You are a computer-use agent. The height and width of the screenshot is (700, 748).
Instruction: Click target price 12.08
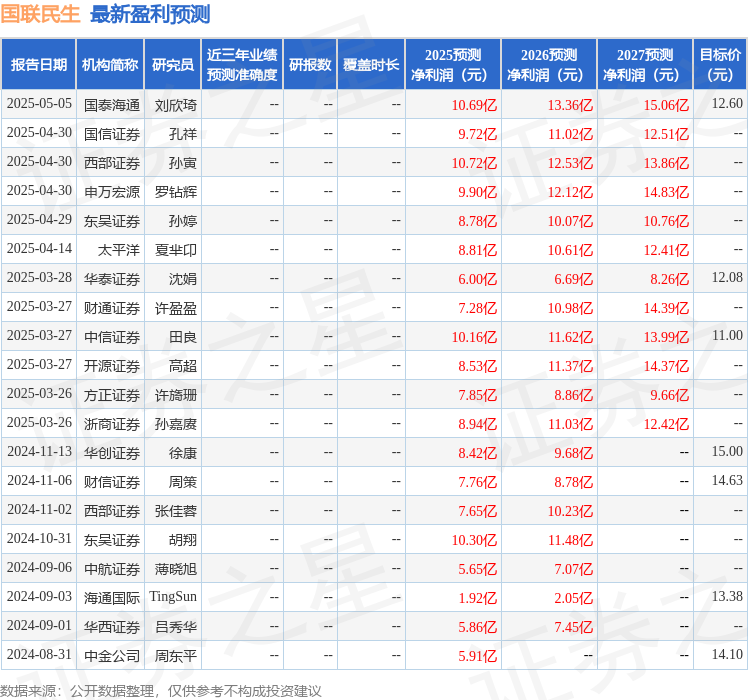coord(727,277)
